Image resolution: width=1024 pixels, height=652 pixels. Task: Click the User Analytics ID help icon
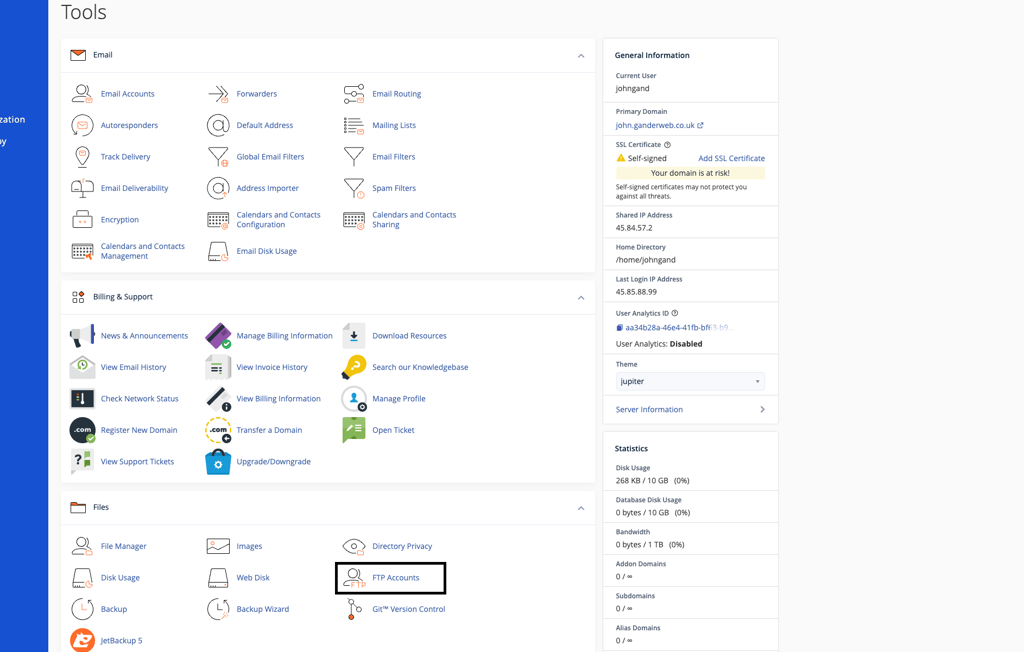[x=675, y=314]
